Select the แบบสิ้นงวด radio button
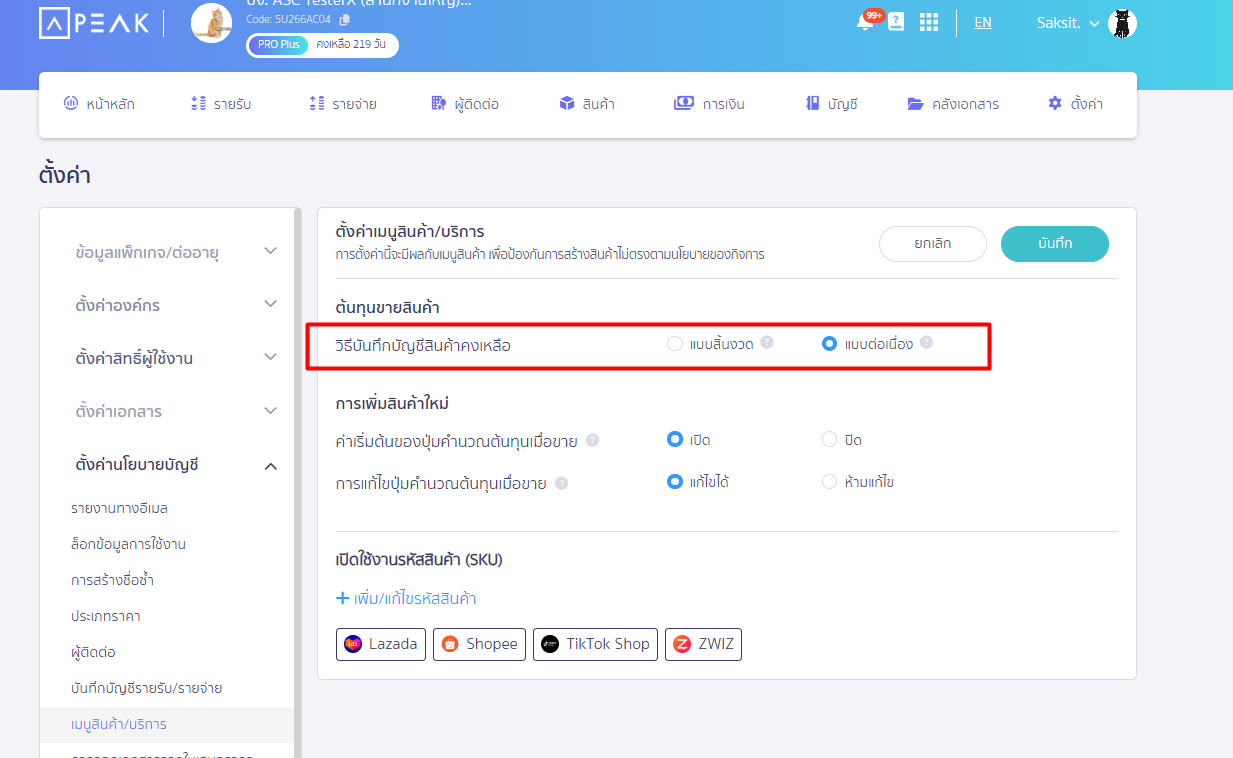Viewport: 1233px width, 758px height. point(674,342)
